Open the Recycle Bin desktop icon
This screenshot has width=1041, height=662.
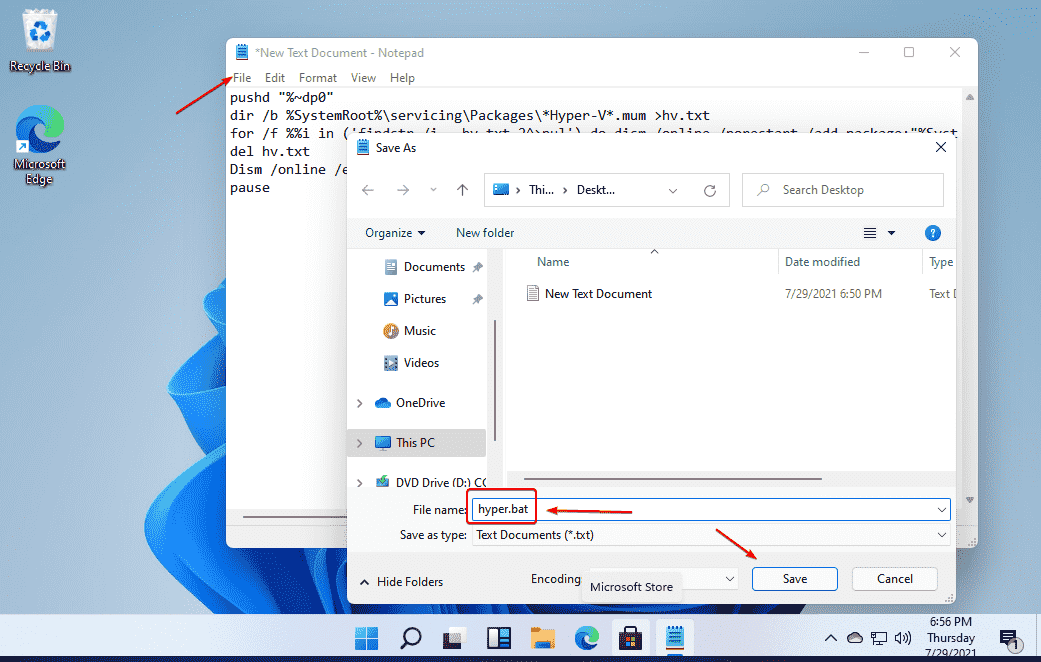coord(40,42)
